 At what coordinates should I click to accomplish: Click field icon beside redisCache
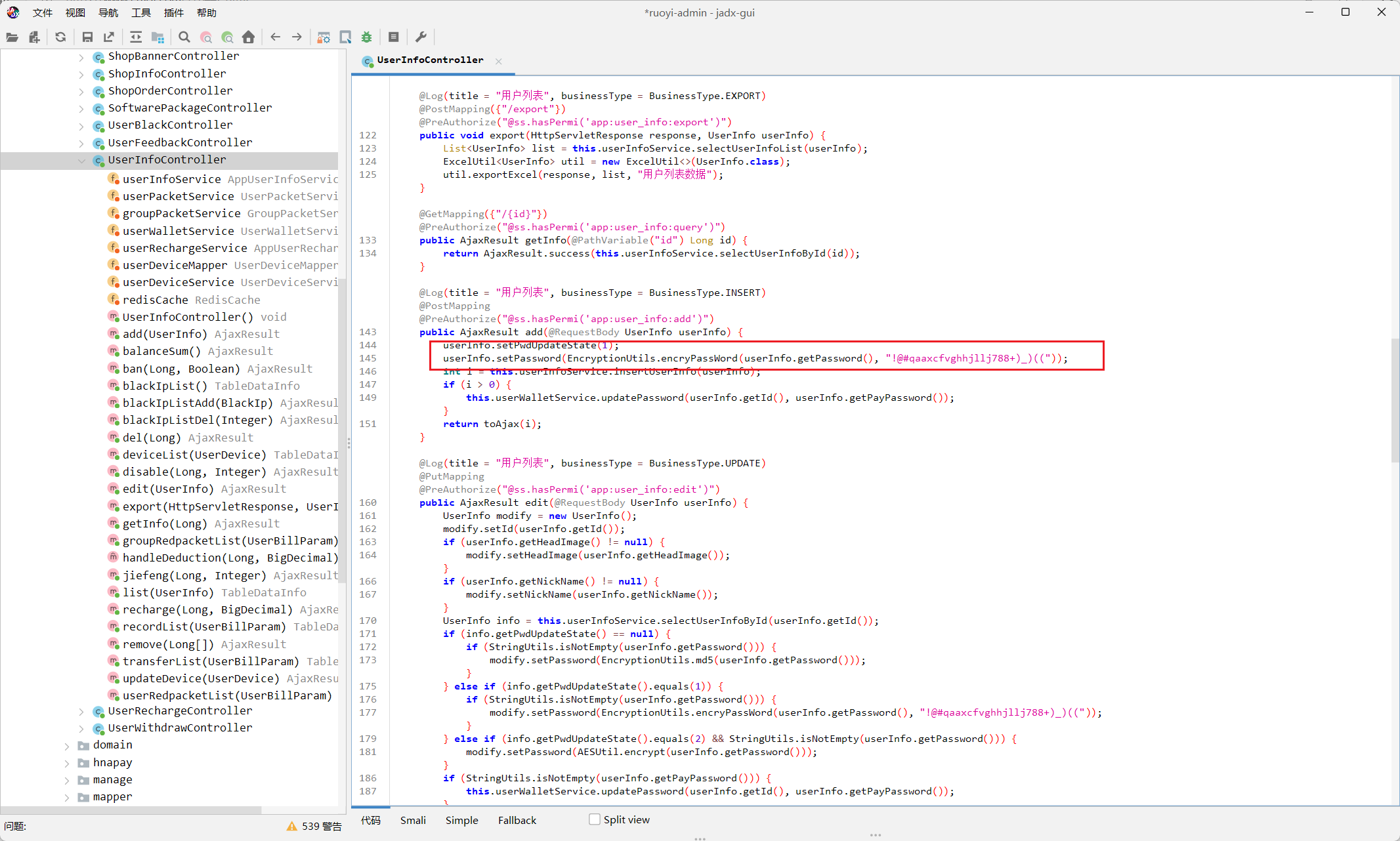pos(114,300)
